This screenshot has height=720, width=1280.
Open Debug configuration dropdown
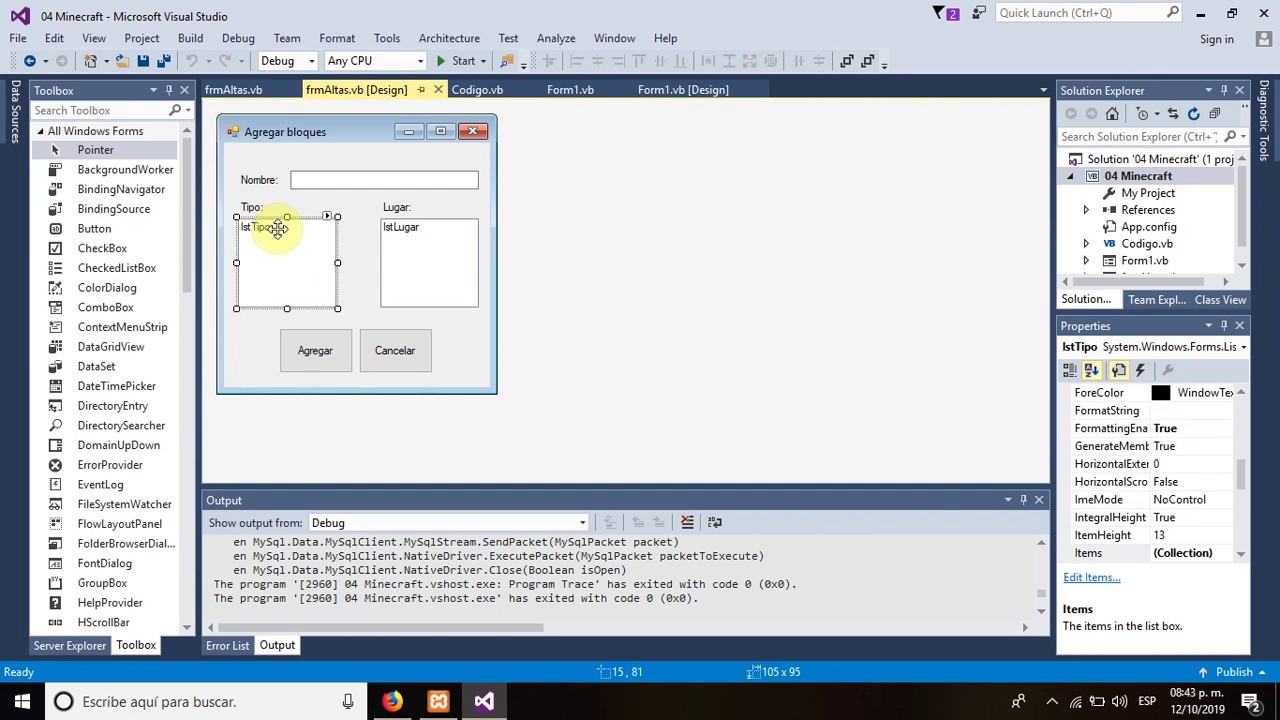[x=311, y=61]
